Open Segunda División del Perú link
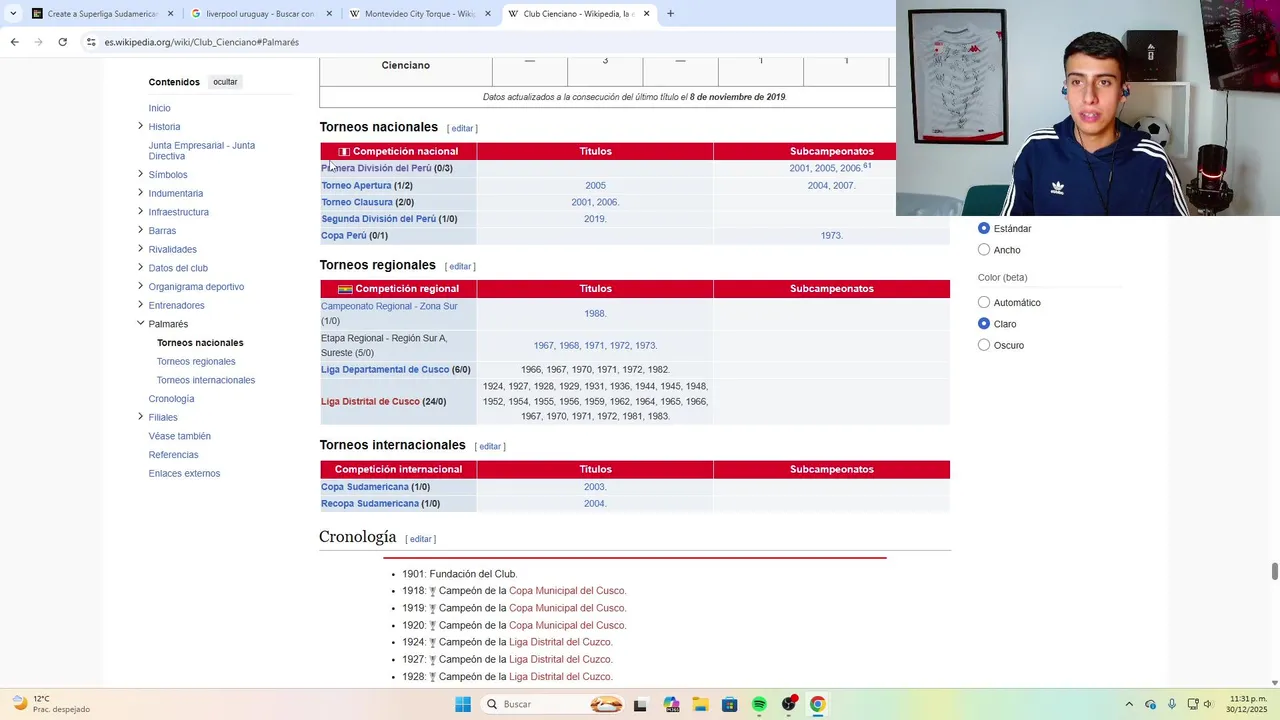The image size is (1280, 720). click(378, 219)
